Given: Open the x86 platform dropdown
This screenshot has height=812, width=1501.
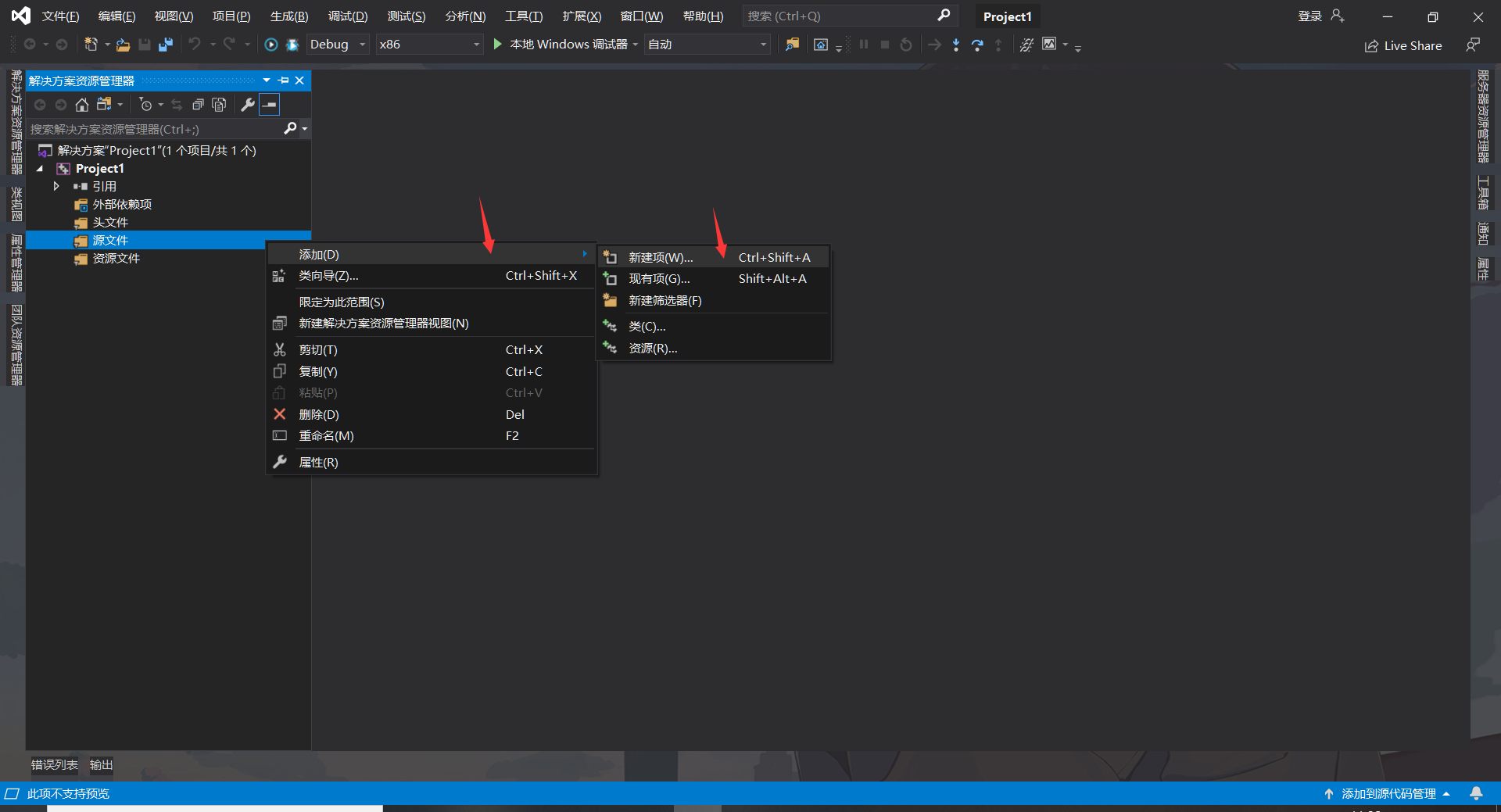Looking at the screenshot, I should [x=476, y=45].
